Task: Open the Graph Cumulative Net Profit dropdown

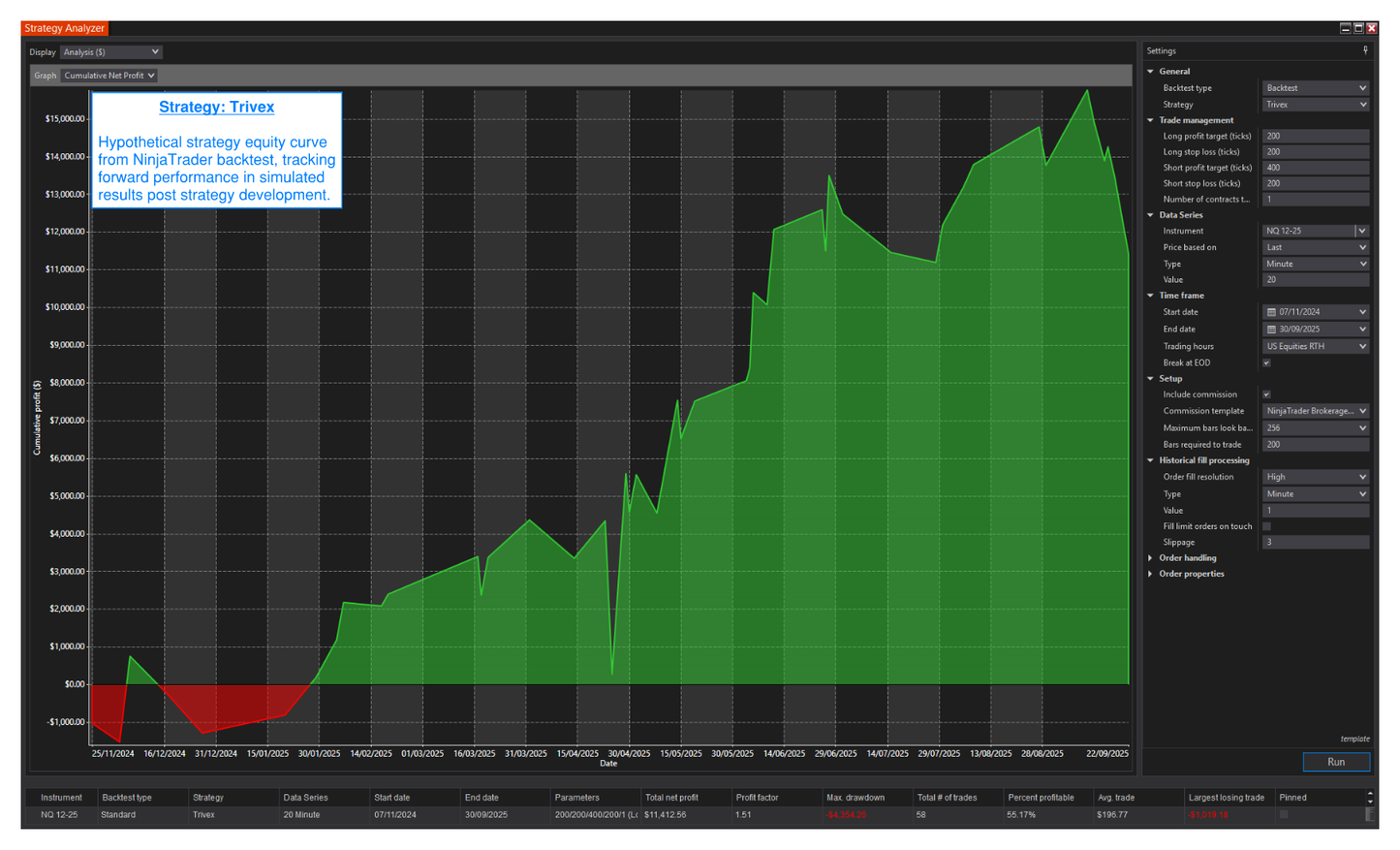Action: (x=109, y=76)
